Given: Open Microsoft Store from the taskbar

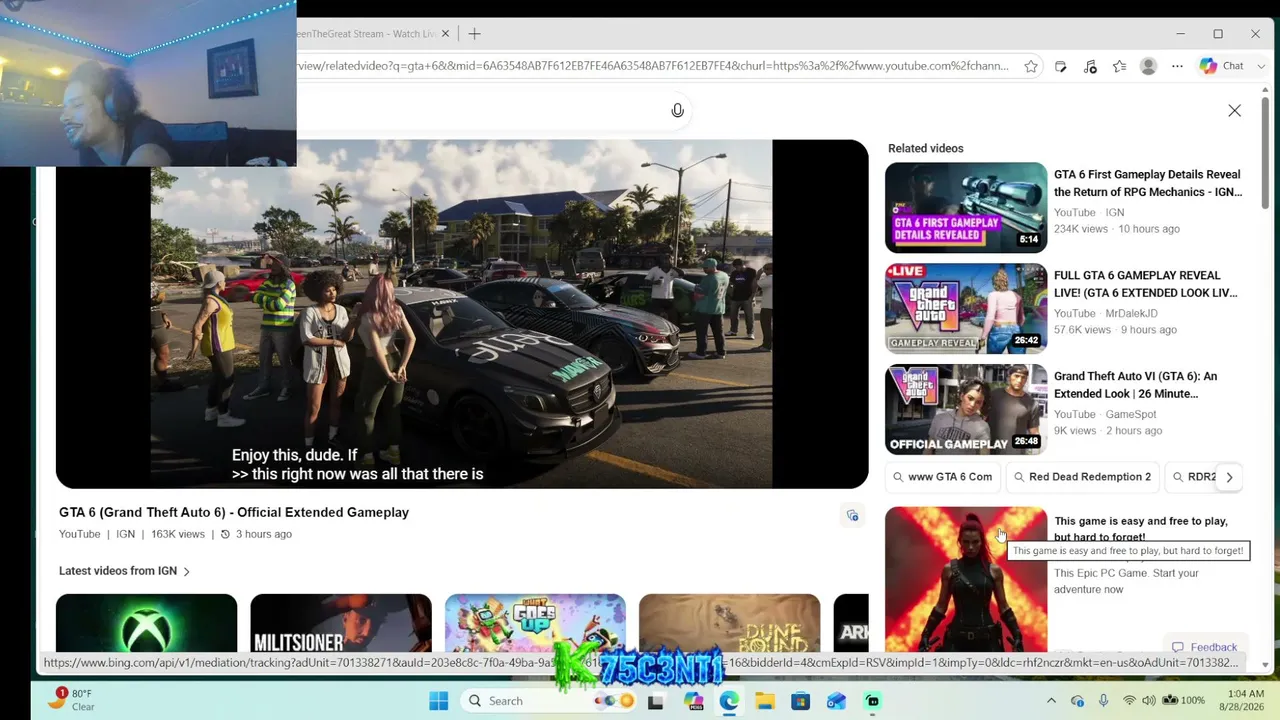Looking at the screenshot, I should [800, 701].
